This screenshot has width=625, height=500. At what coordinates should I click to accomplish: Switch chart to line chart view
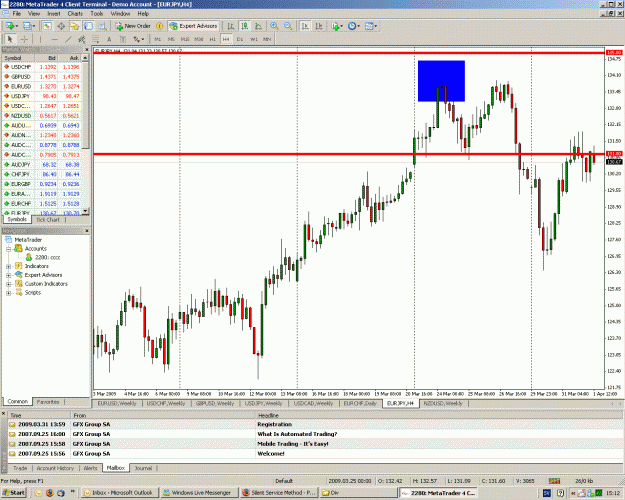click(258, 26)
